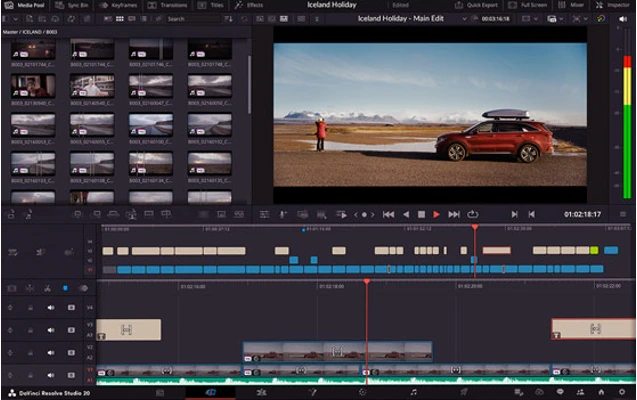Select the Smart Insert edit icon

[x=77, y=214]
